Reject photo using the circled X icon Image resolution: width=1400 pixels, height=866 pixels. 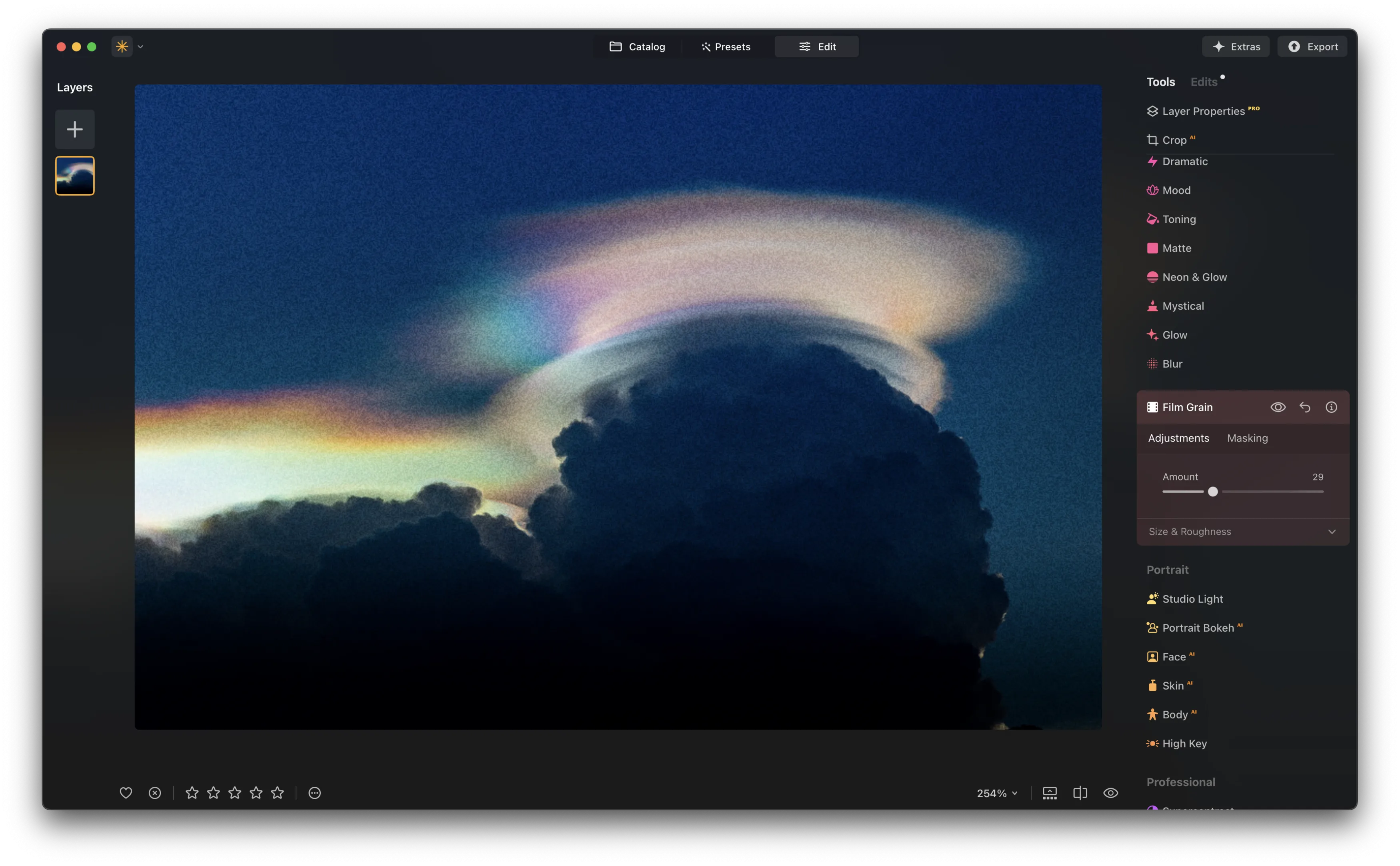[x=155, y=793]
